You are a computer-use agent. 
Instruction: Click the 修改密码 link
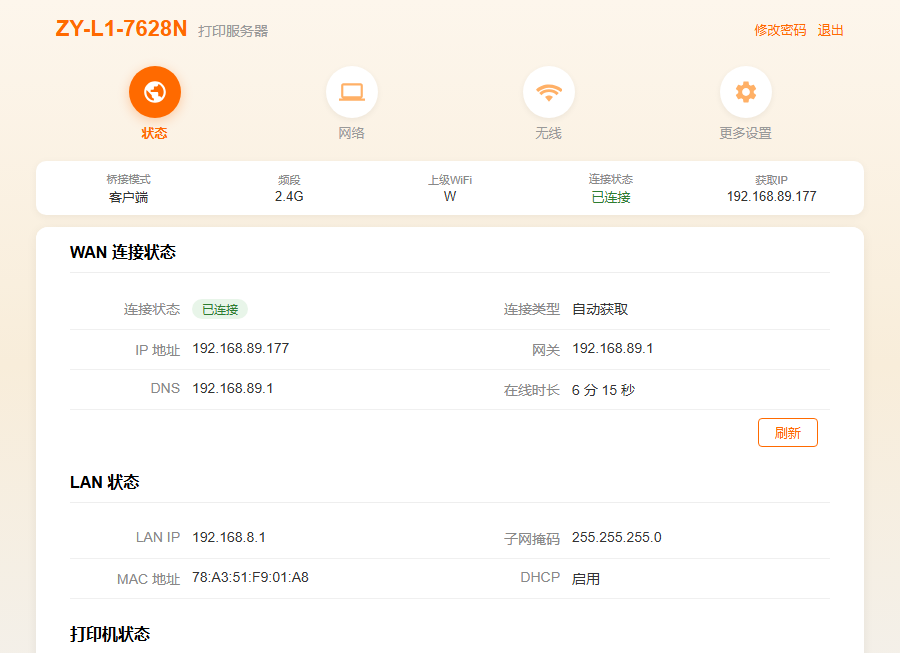click(780, 30)
